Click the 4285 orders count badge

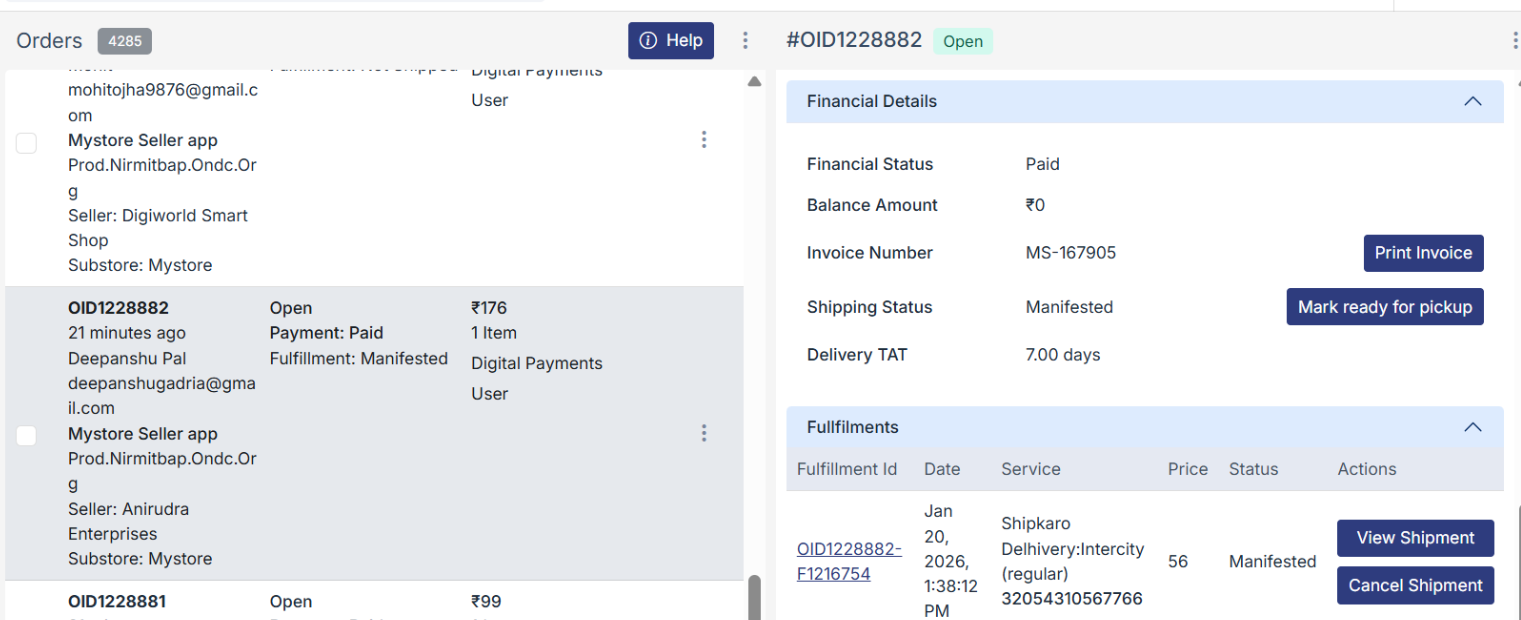click(125, 42)
